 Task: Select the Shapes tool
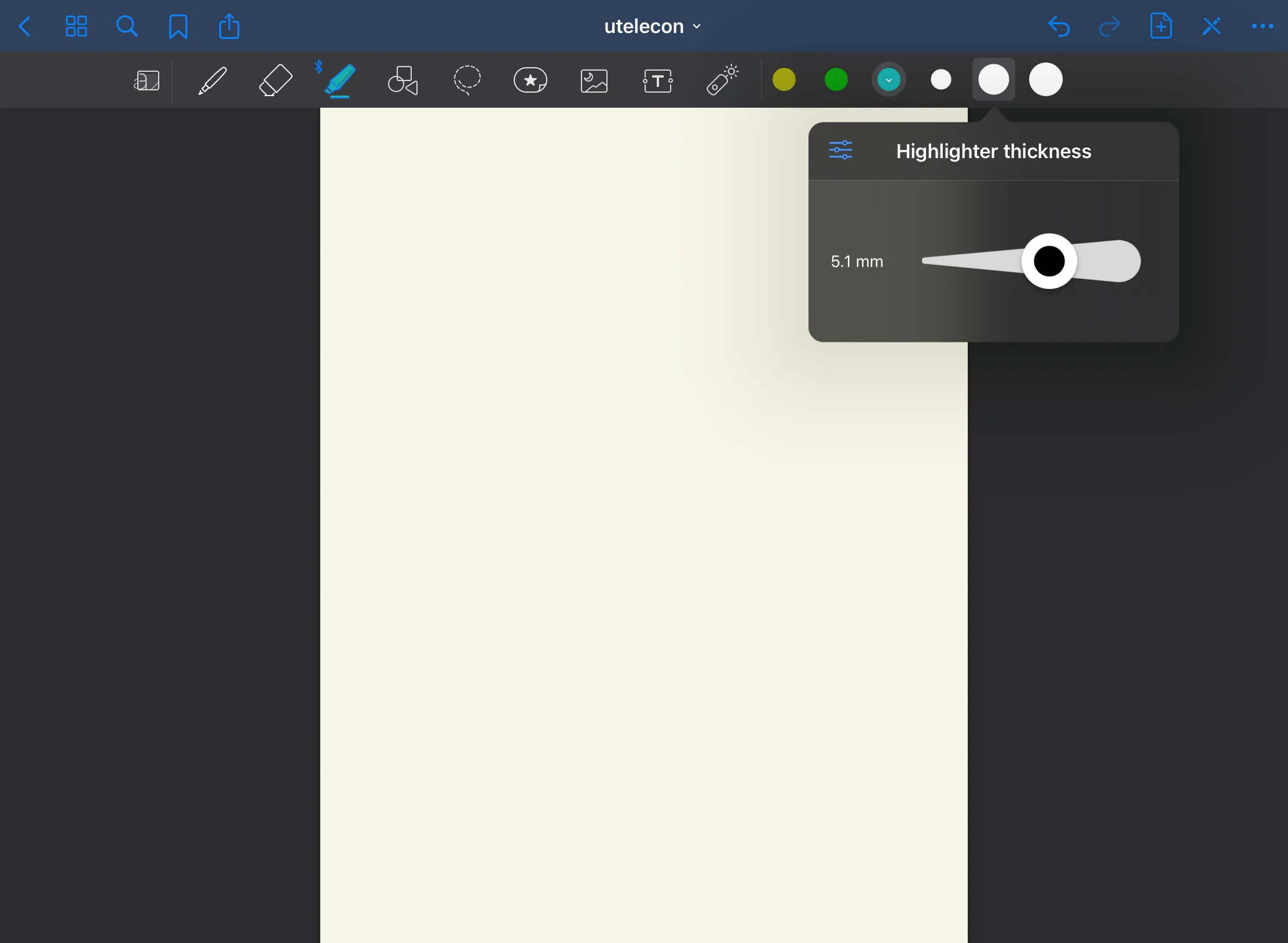click(x=402, y=80)
